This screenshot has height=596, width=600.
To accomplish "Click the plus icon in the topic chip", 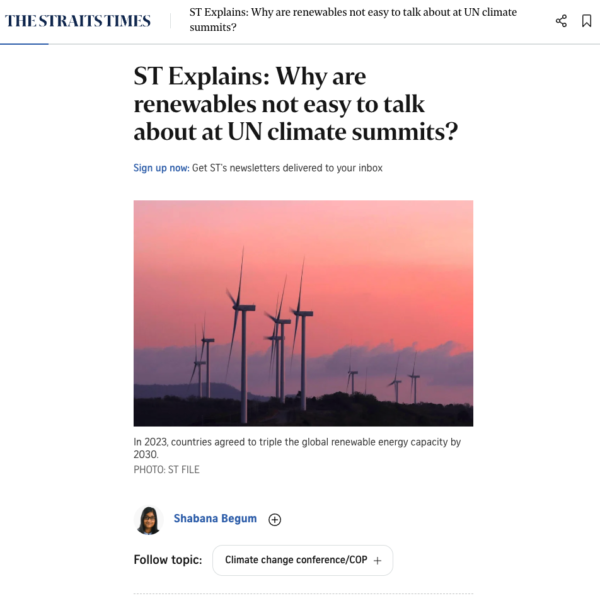I will point(377,561).
